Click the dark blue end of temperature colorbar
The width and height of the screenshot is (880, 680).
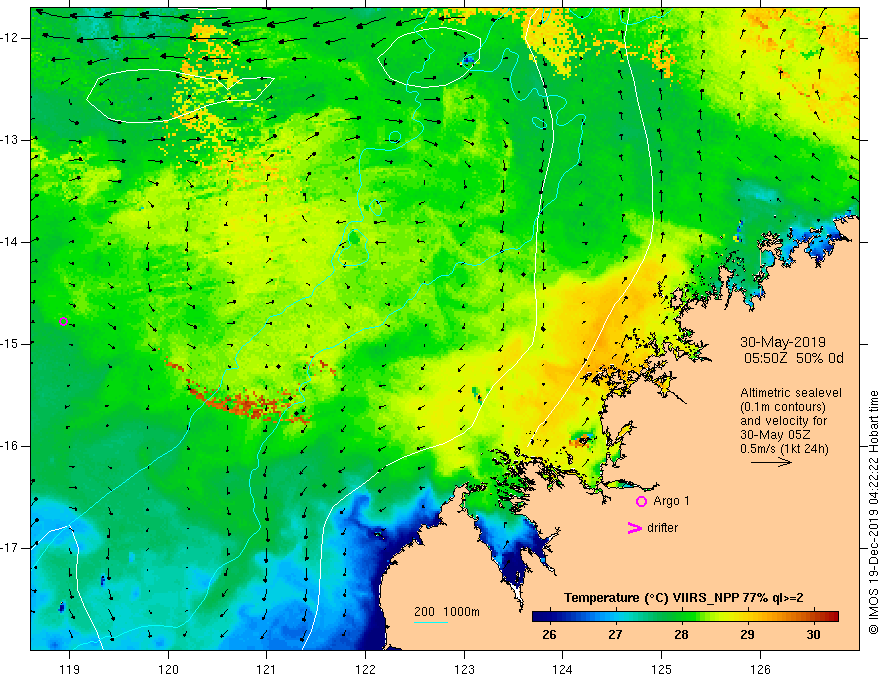click(x=538, y=615)
